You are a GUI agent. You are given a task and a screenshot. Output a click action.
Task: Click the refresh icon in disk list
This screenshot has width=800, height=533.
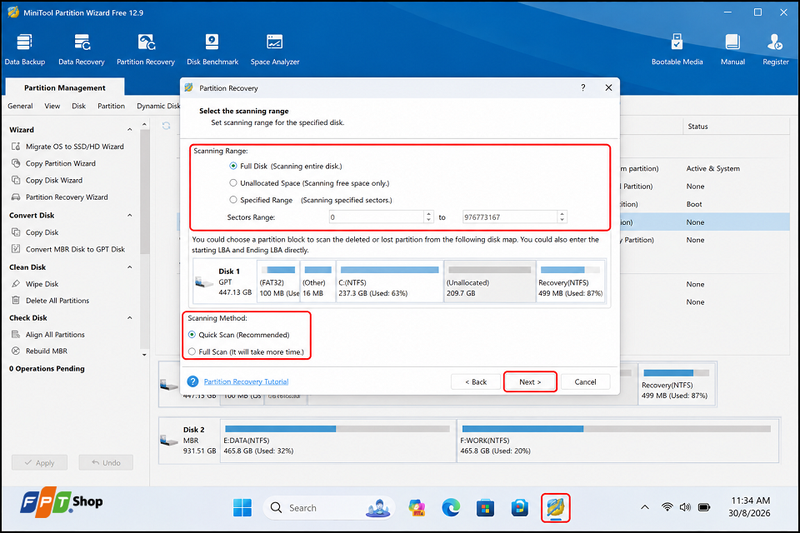tap(166, 125)
